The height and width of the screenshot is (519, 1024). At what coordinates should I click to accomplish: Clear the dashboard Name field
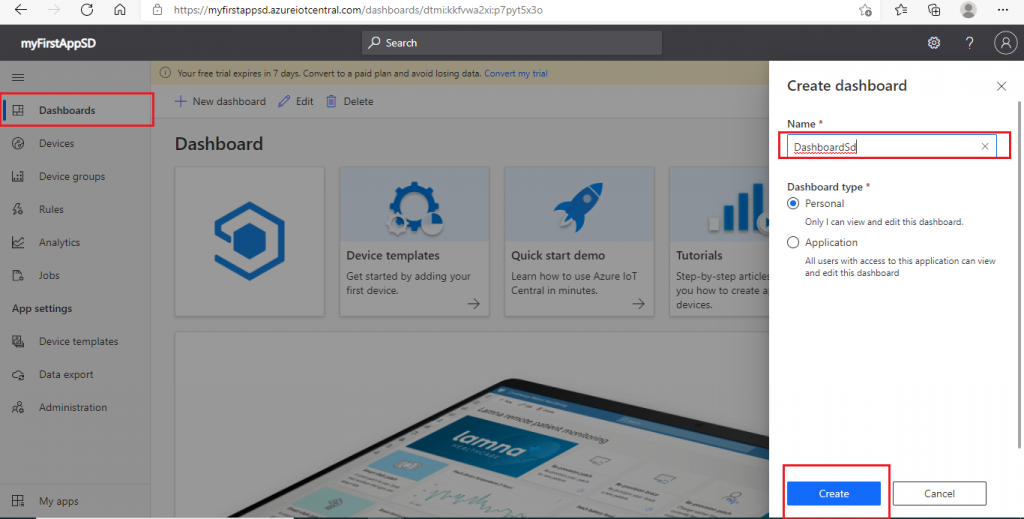(985, 146)
